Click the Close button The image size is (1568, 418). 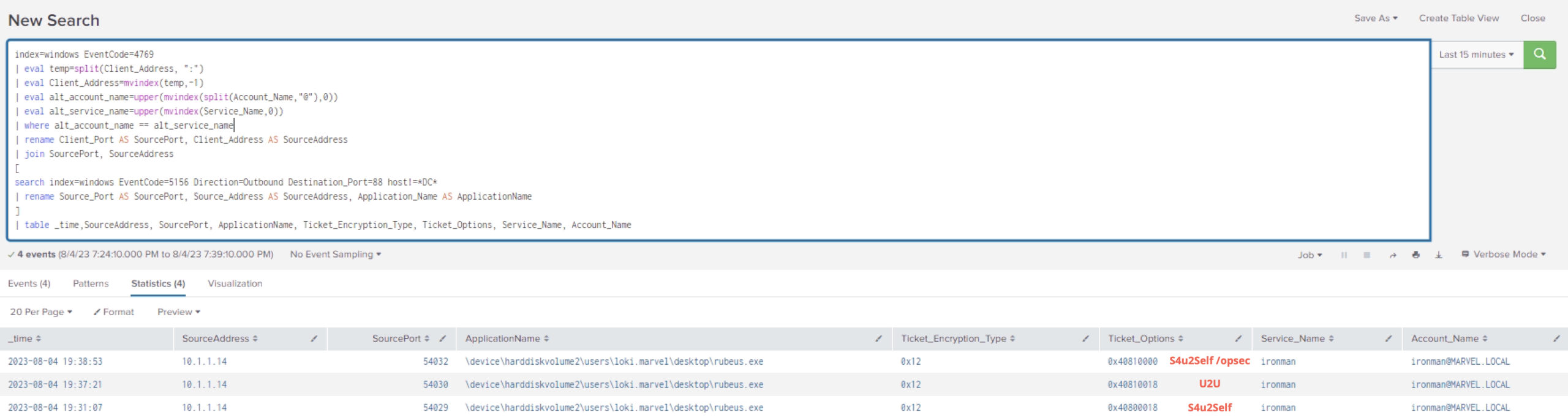pyautogui.click(x=1532, y=18)
